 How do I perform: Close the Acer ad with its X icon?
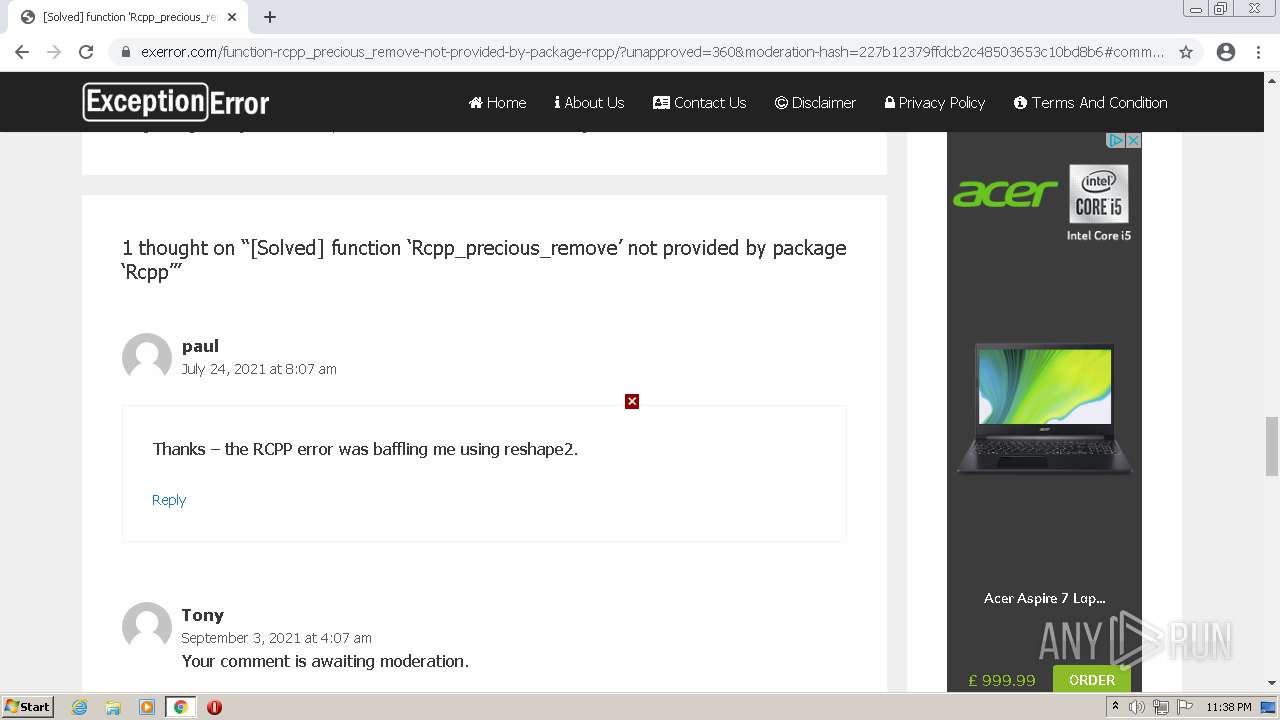coord(1133,140)
